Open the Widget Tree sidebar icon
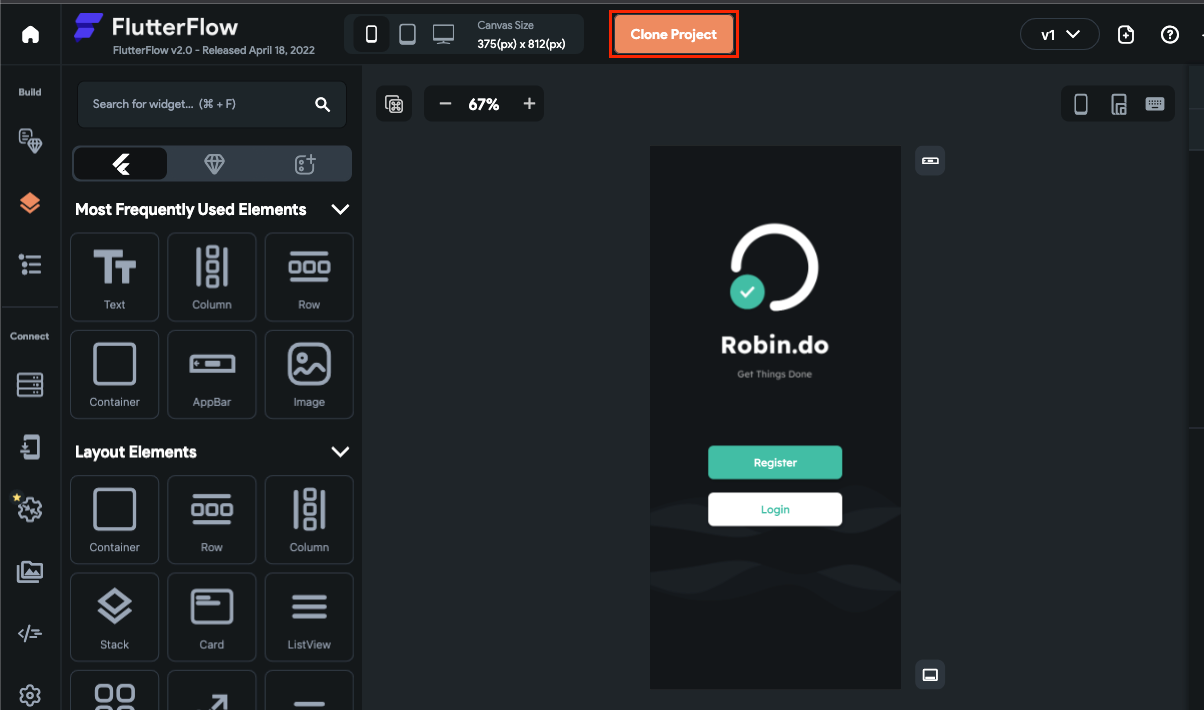The width and height of the screenshot is (1204, 710). (30, 264)
